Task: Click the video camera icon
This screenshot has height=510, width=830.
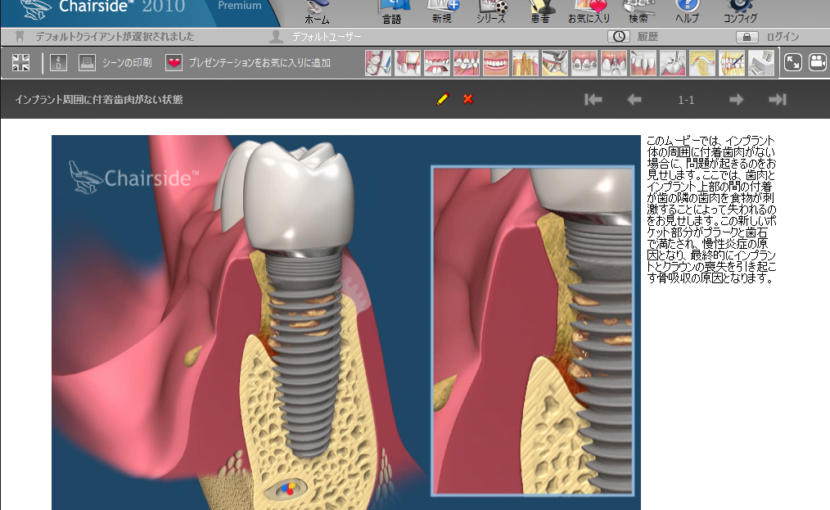Action: pyautogui.click(x=817, y=62)
